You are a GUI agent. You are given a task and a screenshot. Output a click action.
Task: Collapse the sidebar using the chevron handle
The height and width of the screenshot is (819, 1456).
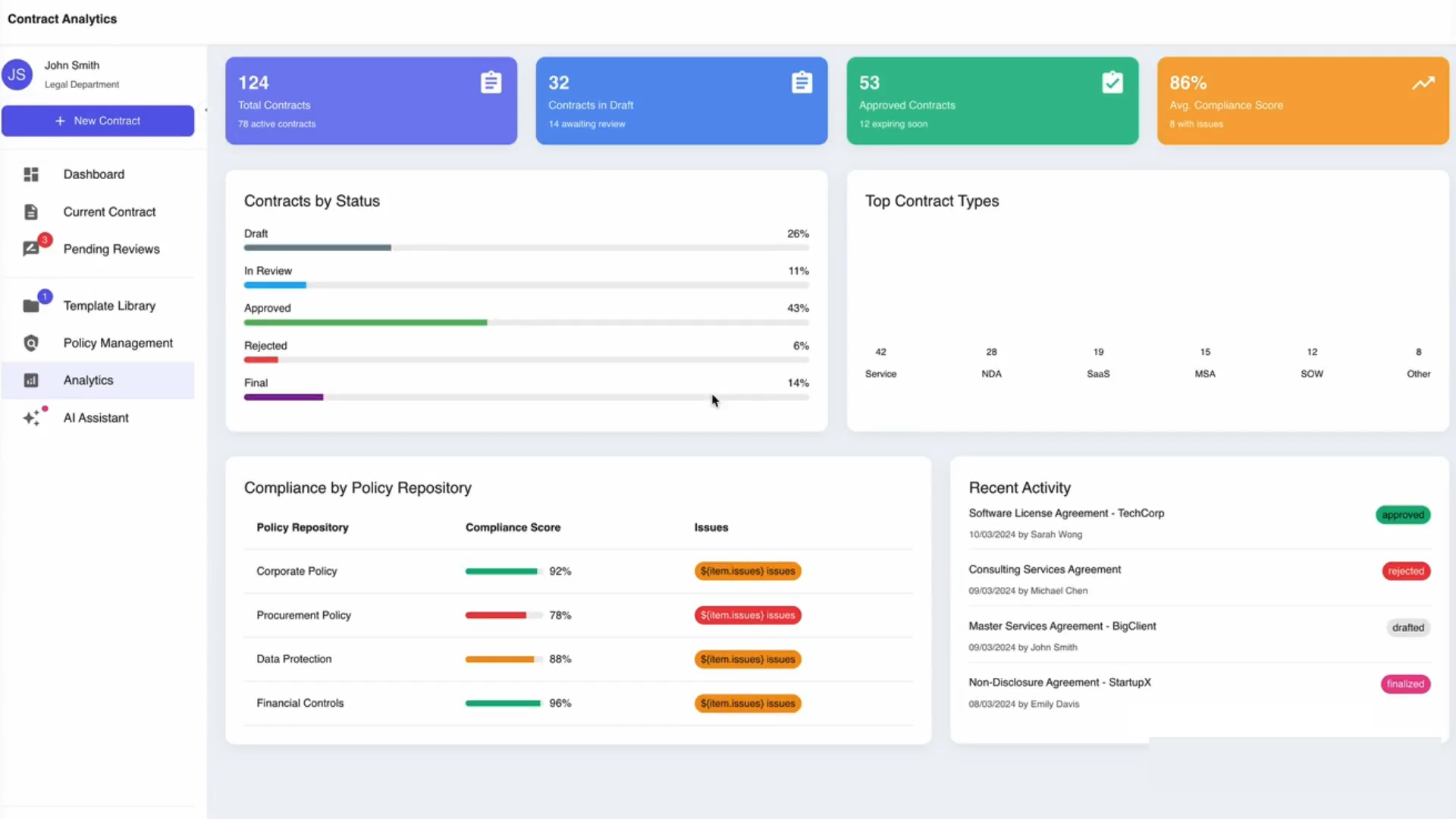pos(206,110)
